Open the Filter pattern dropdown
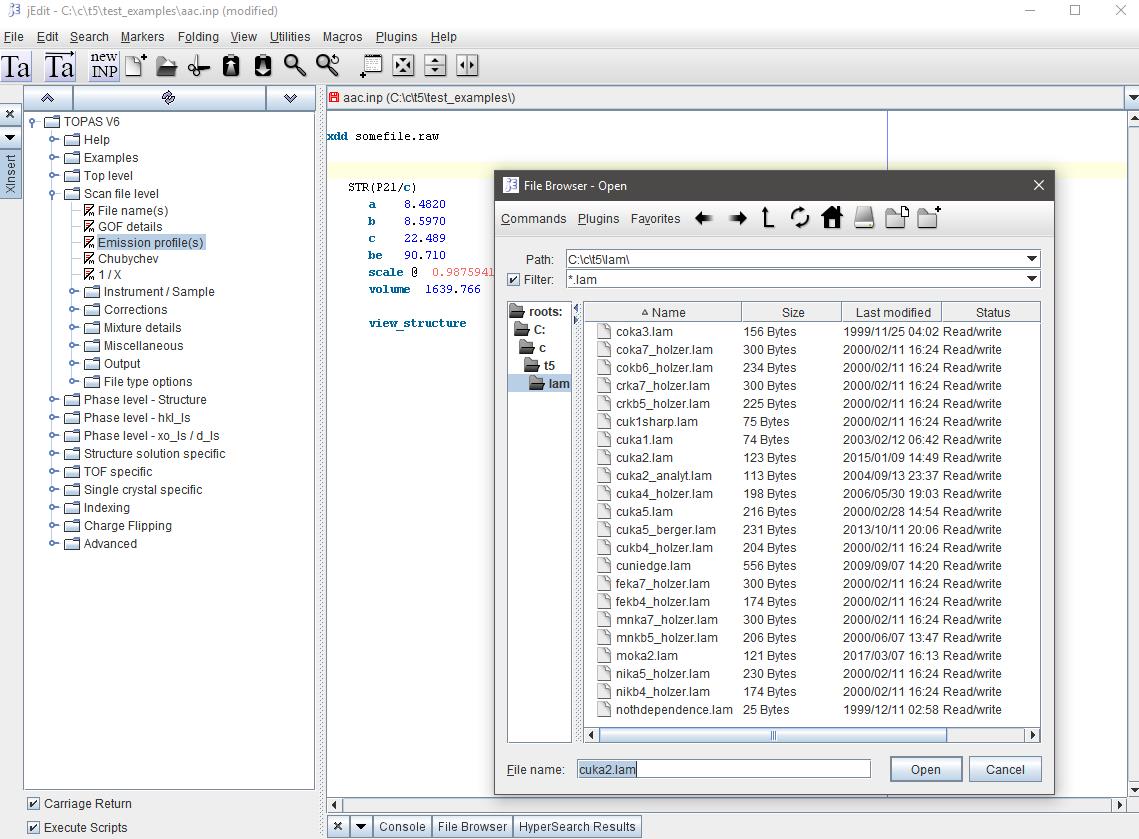Viewport: 1139px width, 839px height. pyautogui.click(x=1032, y=280)
